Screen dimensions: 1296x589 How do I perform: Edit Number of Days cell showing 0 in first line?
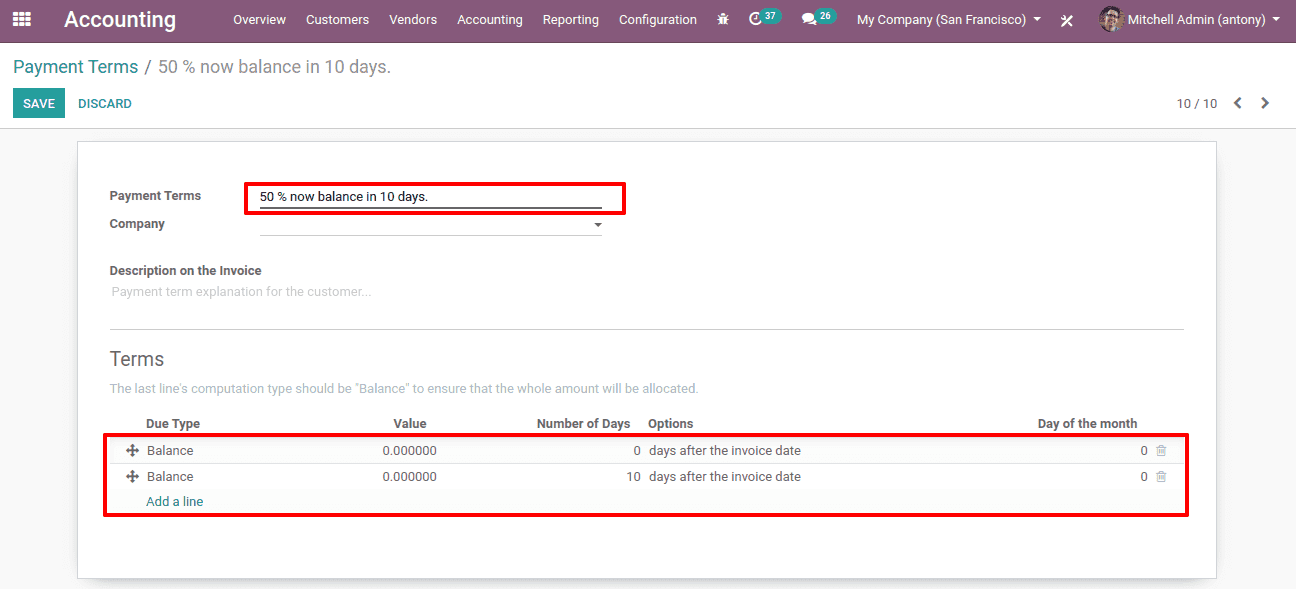click(637, 451)
